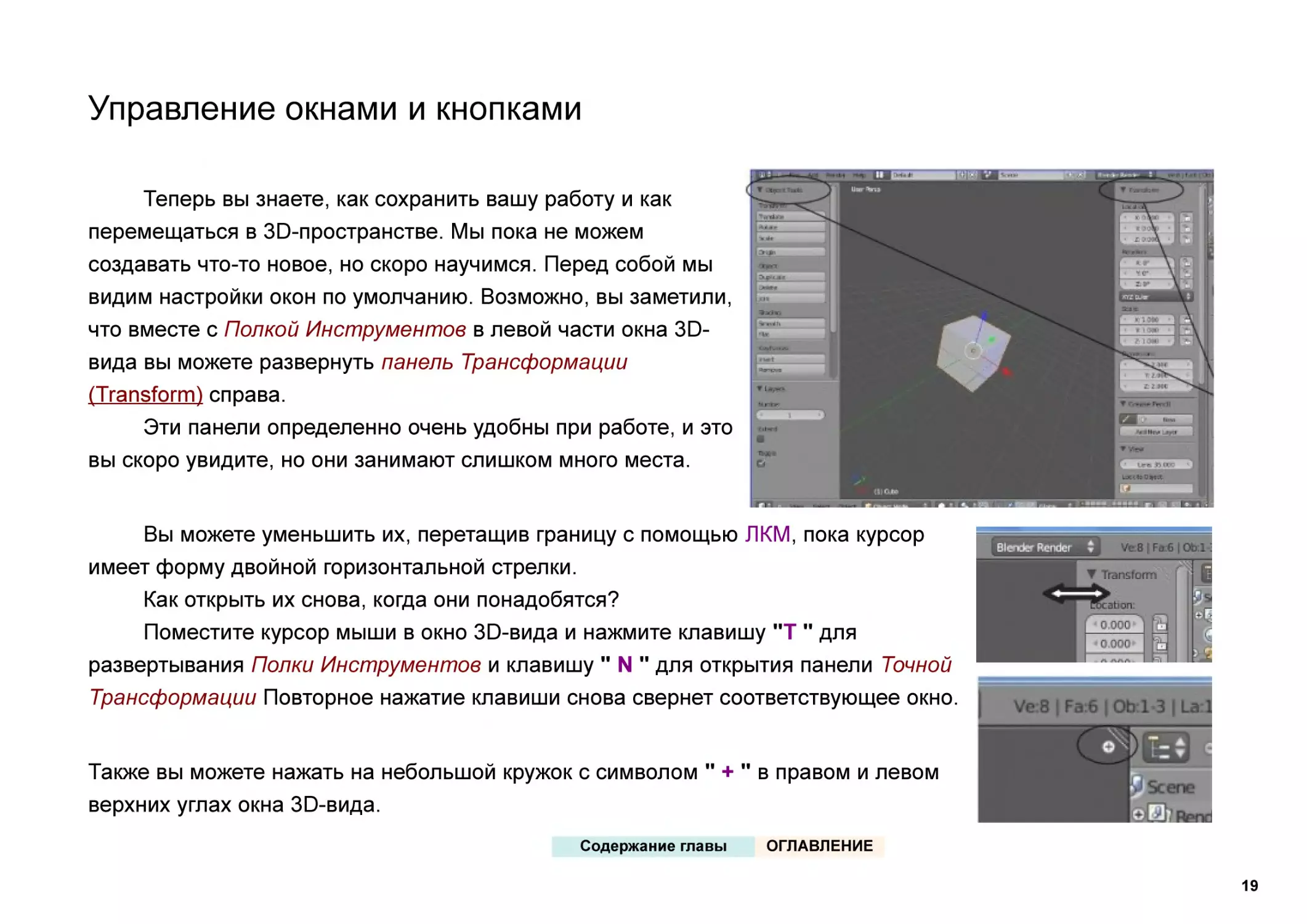Collapse the View panel in right sidebar
Screen dimensions: 1307x924
pos(1123,449)
